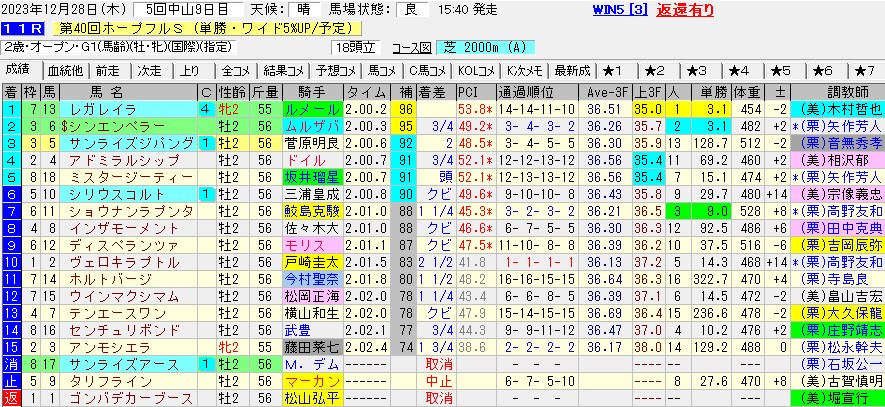Select the 最新成 tab

[x=570, y=71]
